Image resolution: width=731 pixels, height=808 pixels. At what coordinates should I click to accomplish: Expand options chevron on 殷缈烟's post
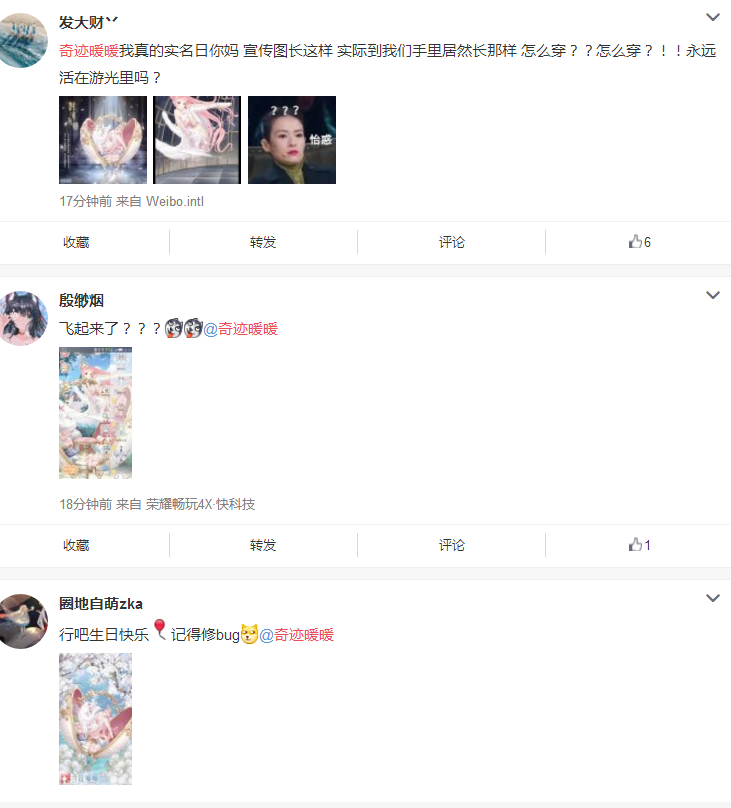click(x=712, y=295)
